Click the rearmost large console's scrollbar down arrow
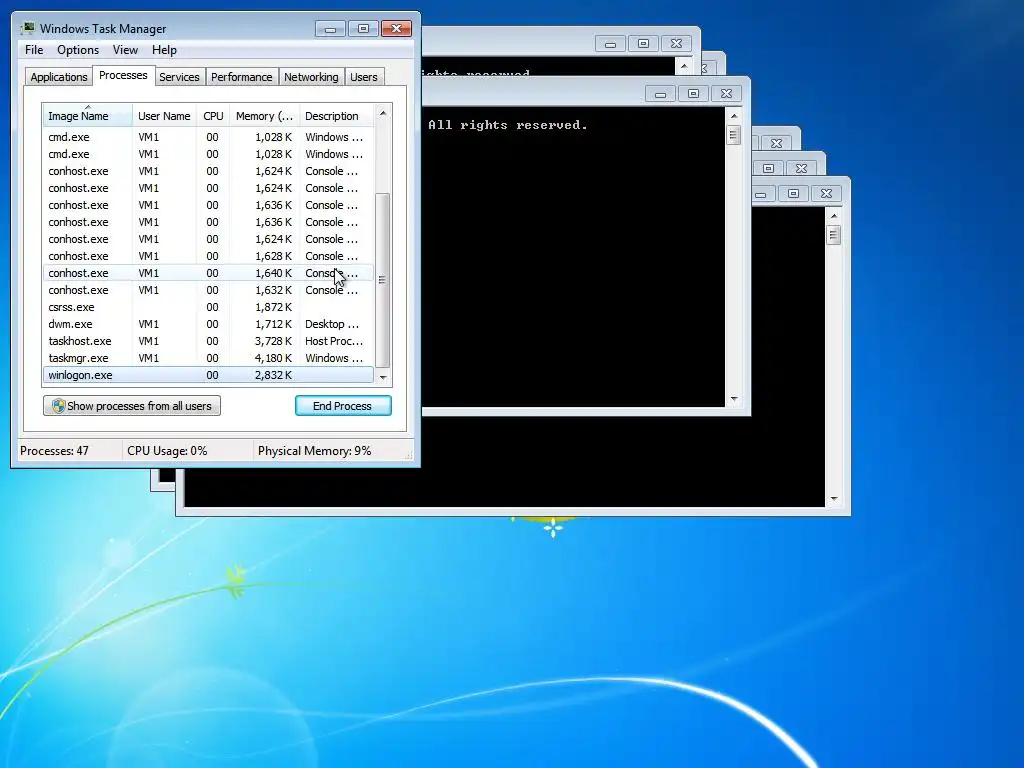Screen dimensions: 1024x768 (834, 499)
